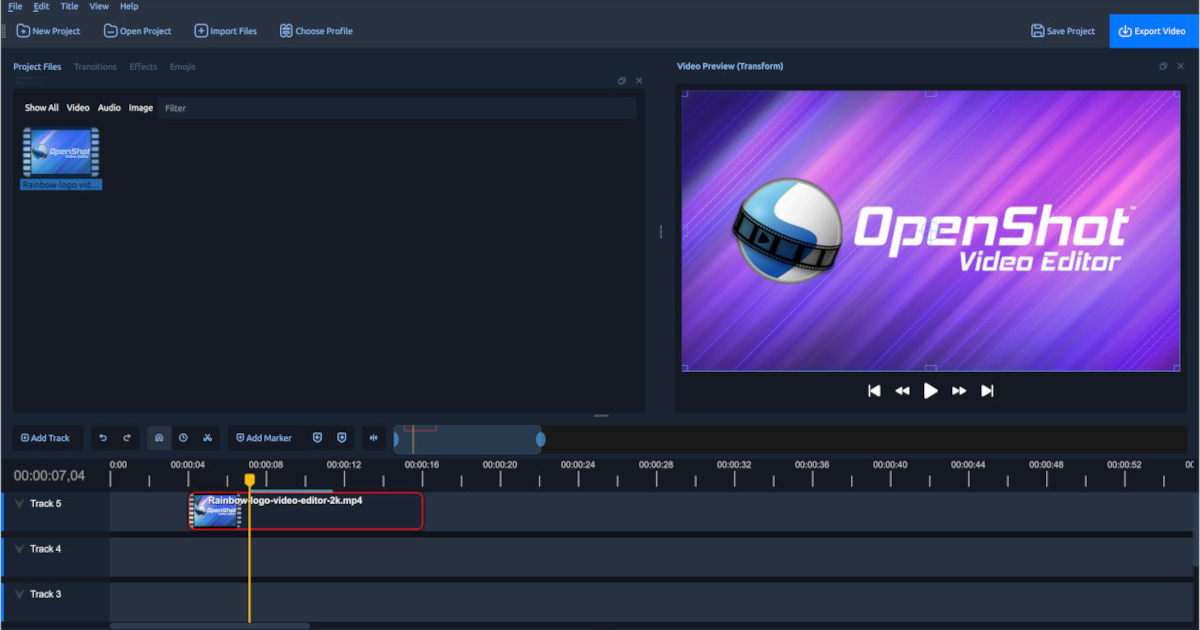Click the Redo arrow in the timeline toolbar

pos(127,438)
